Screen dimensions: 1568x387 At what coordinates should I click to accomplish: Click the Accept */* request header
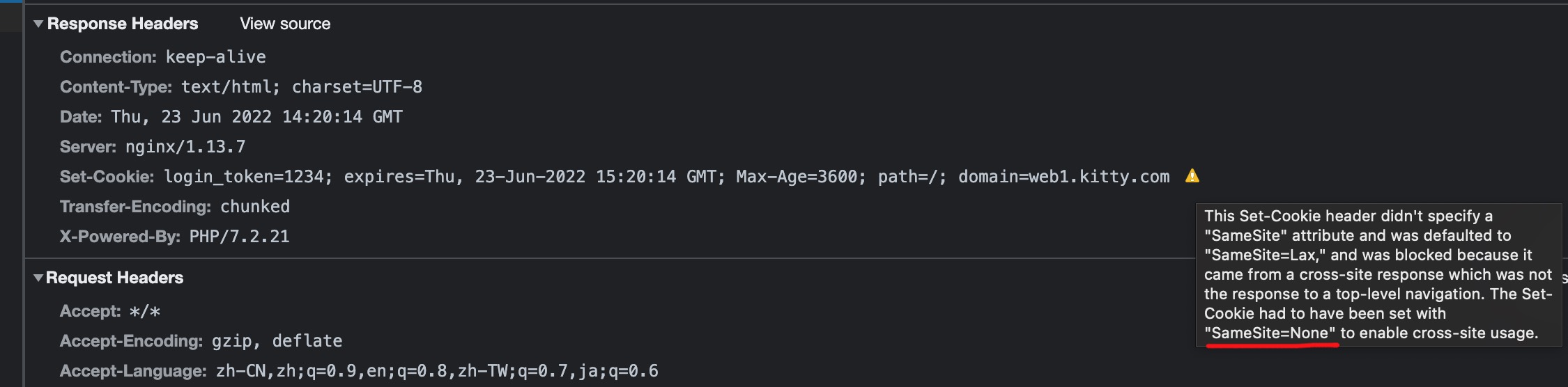coord(110,312)
